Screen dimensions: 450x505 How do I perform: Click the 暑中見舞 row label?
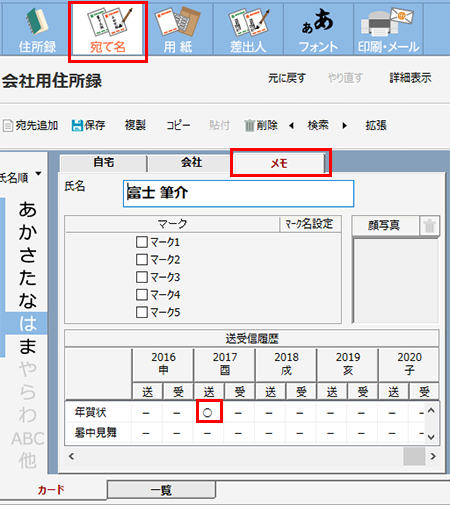click(96, 433)
